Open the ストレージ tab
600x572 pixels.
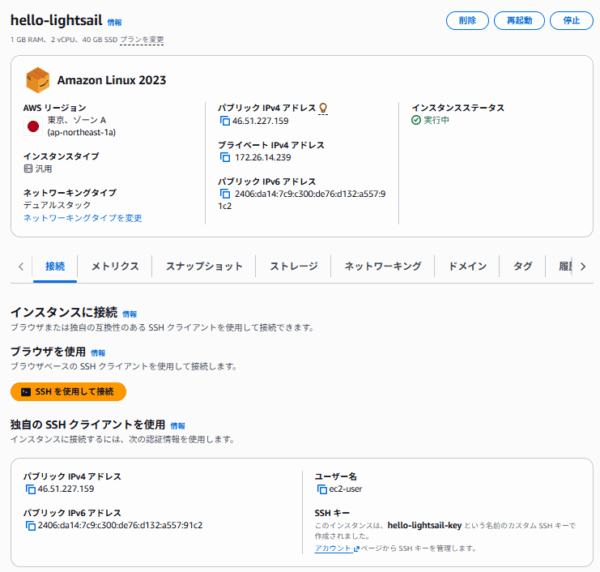pos(293,266)
